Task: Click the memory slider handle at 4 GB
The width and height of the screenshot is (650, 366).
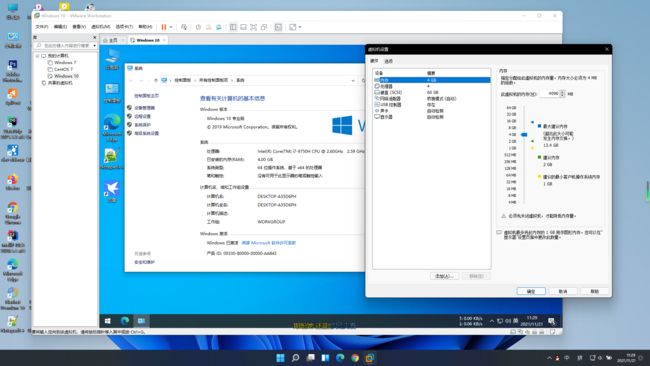Action: point(524,135)
